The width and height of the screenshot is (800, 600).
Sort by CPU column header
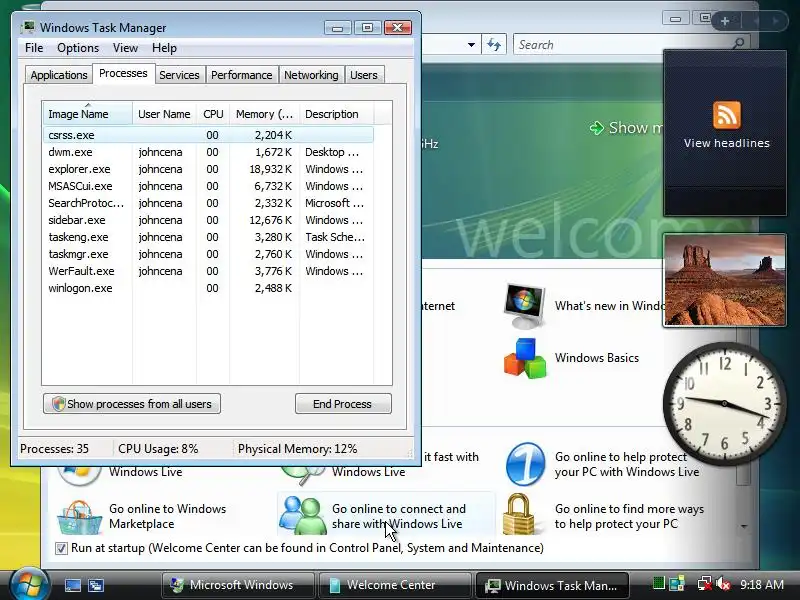tap(213, 114)
